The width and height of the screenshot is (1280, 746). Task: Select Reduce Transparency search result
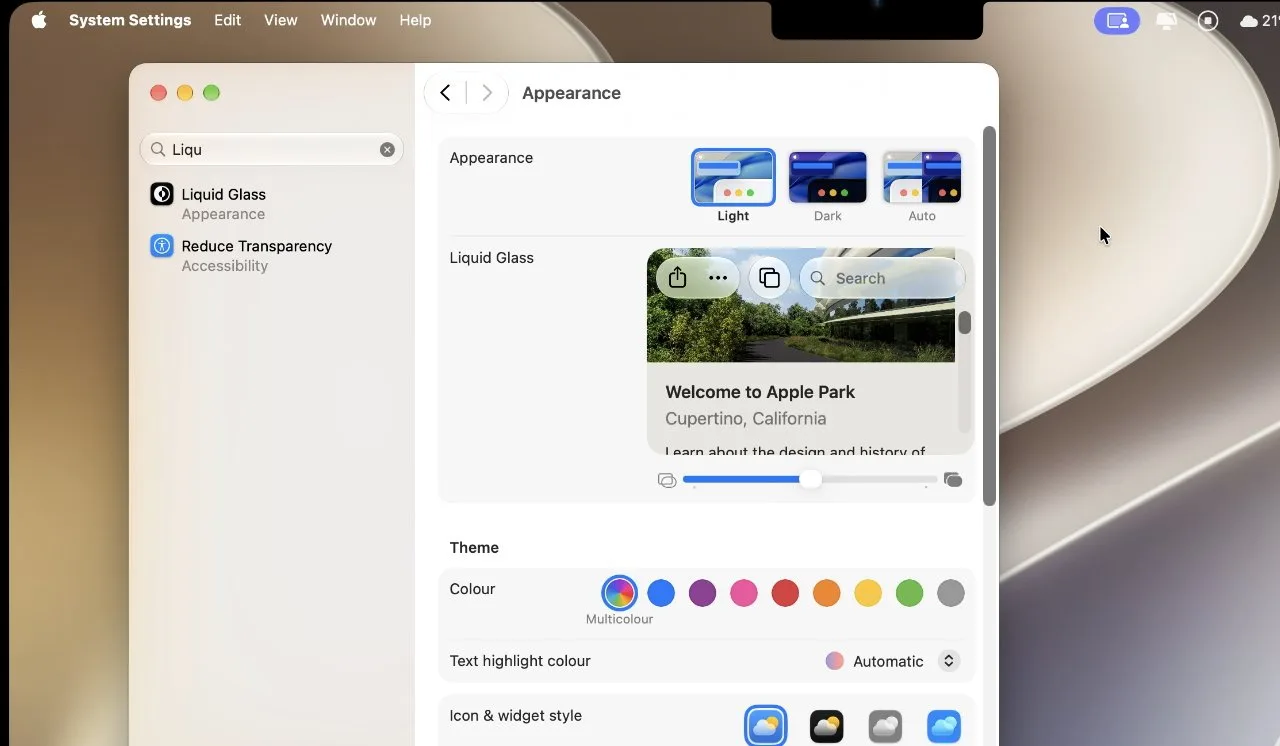(x=272, y=255)
